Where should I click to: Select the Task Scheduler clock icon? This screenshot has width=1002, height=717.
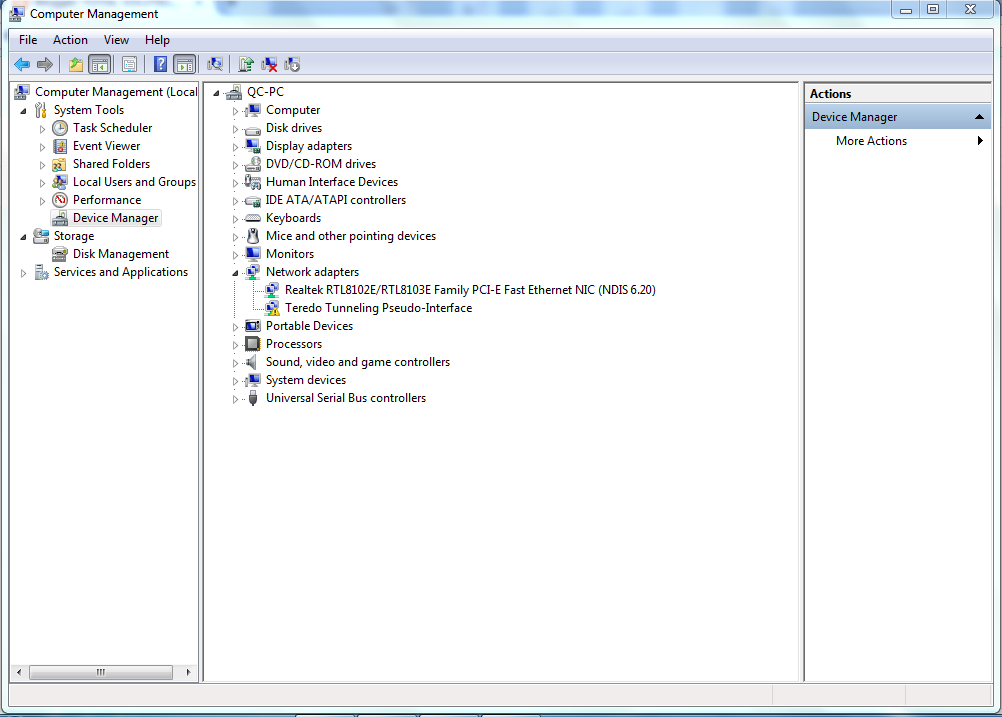point(60,128)
